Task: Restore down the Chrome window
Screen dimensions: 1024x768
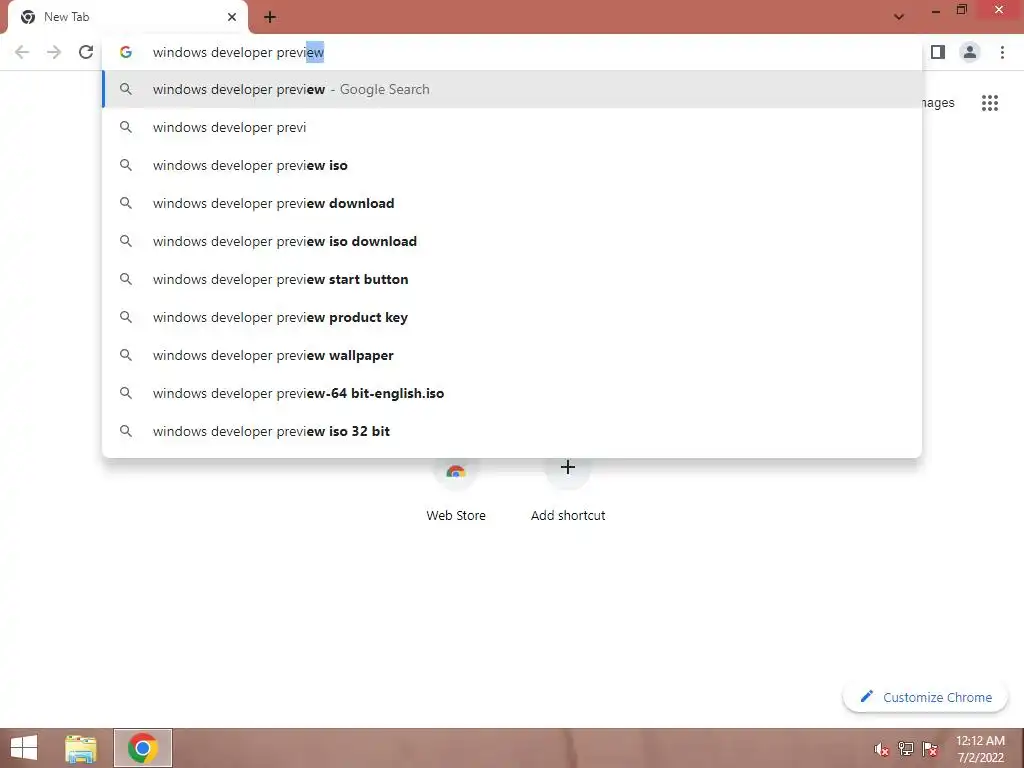Action: click(961, 10)
